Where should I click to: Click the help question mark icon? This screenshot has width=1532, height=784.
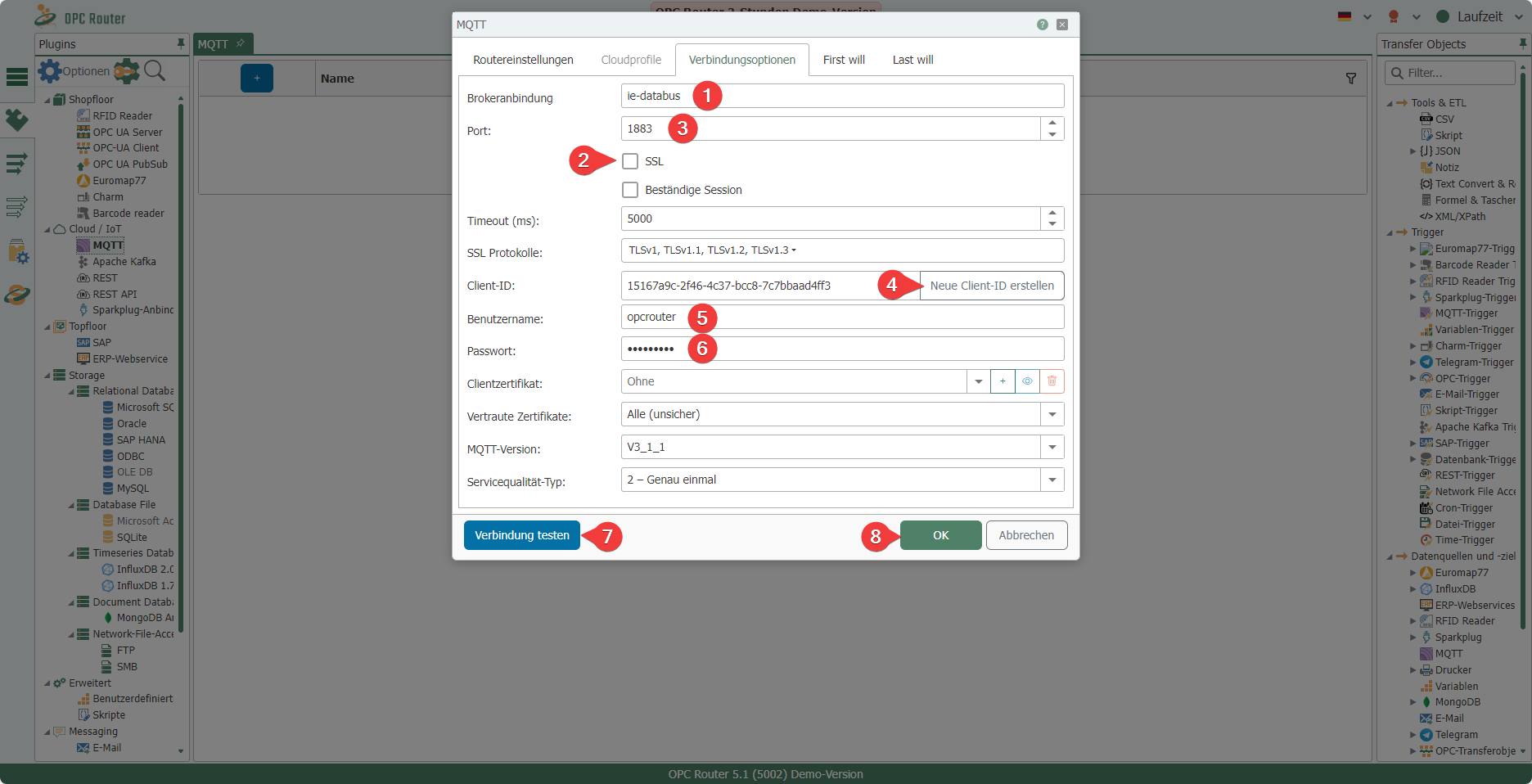pyautogui.click(x=1042, y=25)
